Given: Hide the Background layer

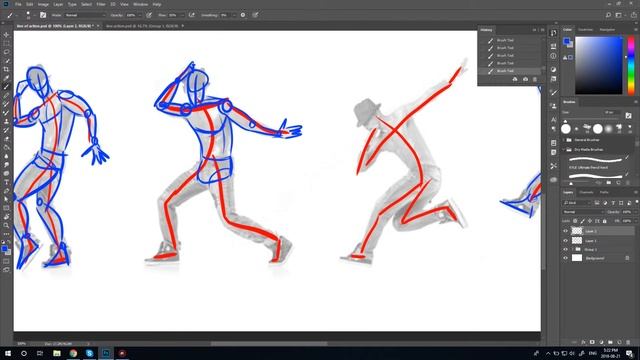Looking at the screenshot, I should pyautogui.click(x=566, y=258).
